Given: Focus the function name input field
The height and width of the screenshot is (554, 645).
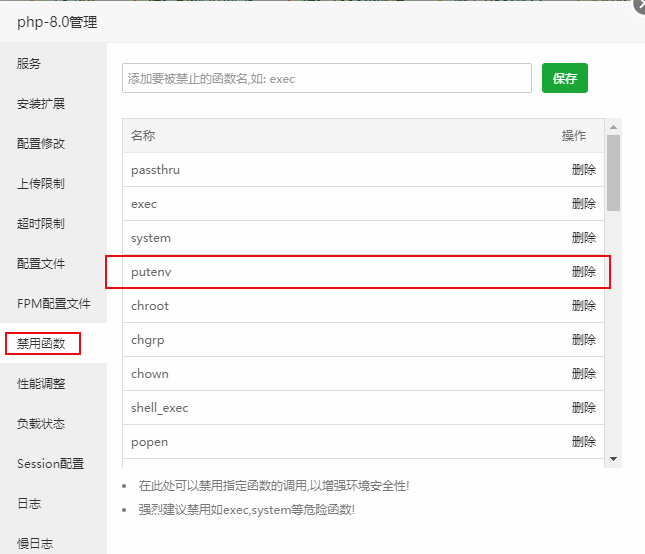Looking at the screenshot, I should pos(327,78).
